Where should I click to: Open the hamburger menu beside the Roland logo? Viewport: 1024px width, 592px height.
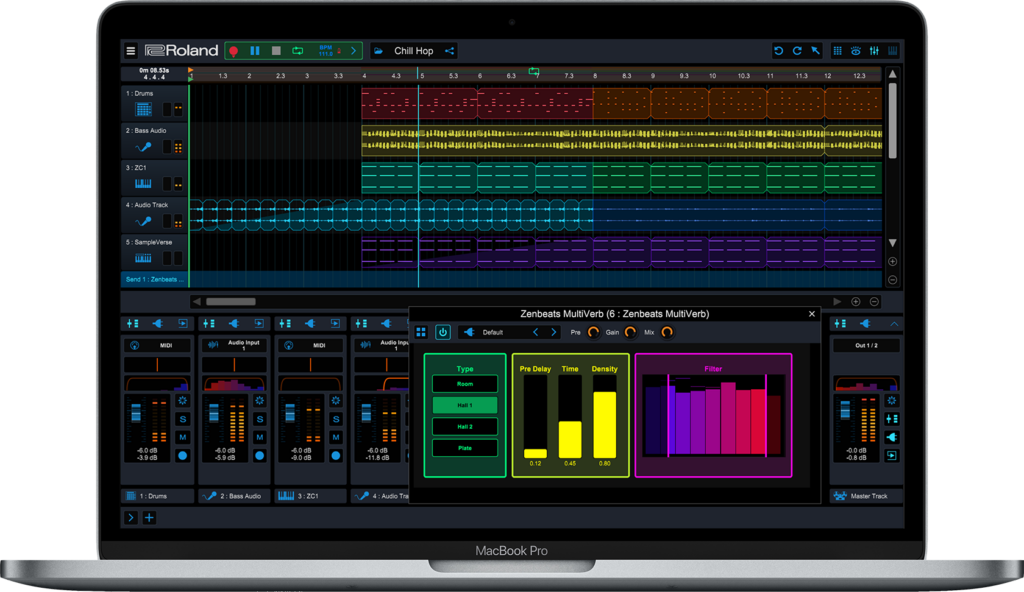pyautogui.click(x=130, y=51)
